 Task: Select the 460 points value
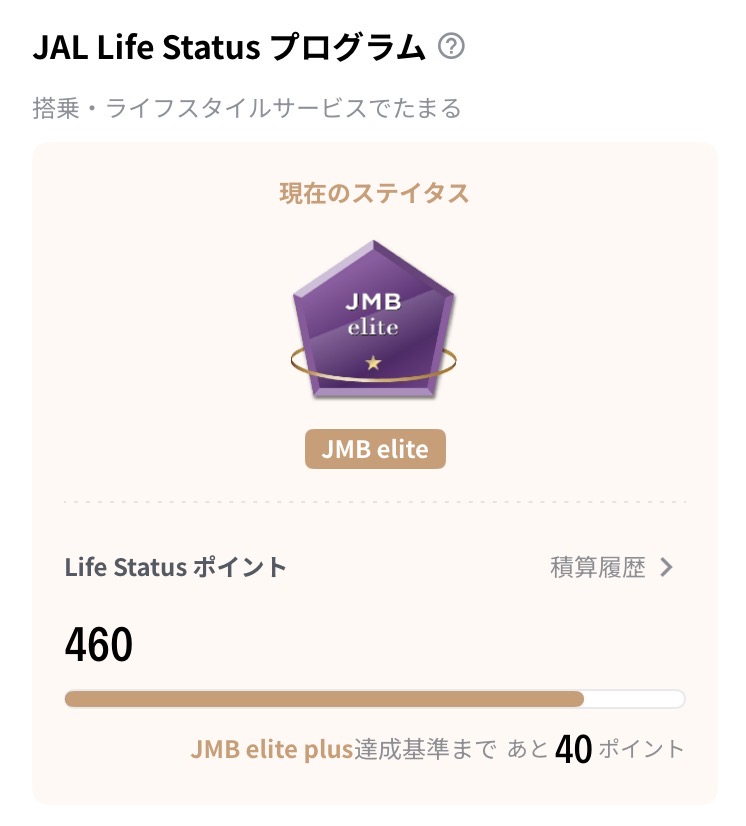point(99,645)
